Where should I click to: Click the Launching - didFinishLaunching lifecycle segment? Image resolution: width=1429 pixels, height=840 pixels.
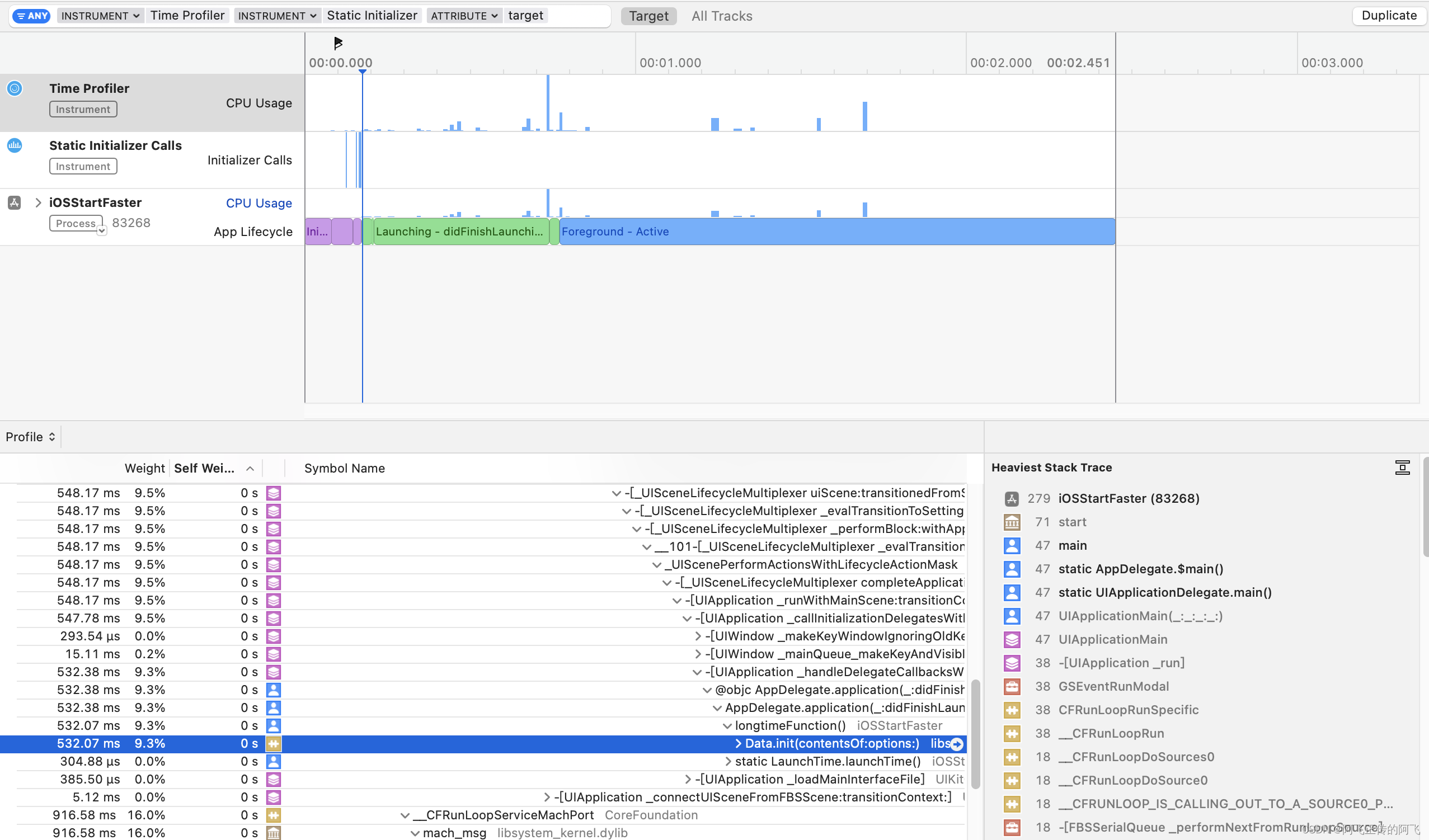click(461, 232)
